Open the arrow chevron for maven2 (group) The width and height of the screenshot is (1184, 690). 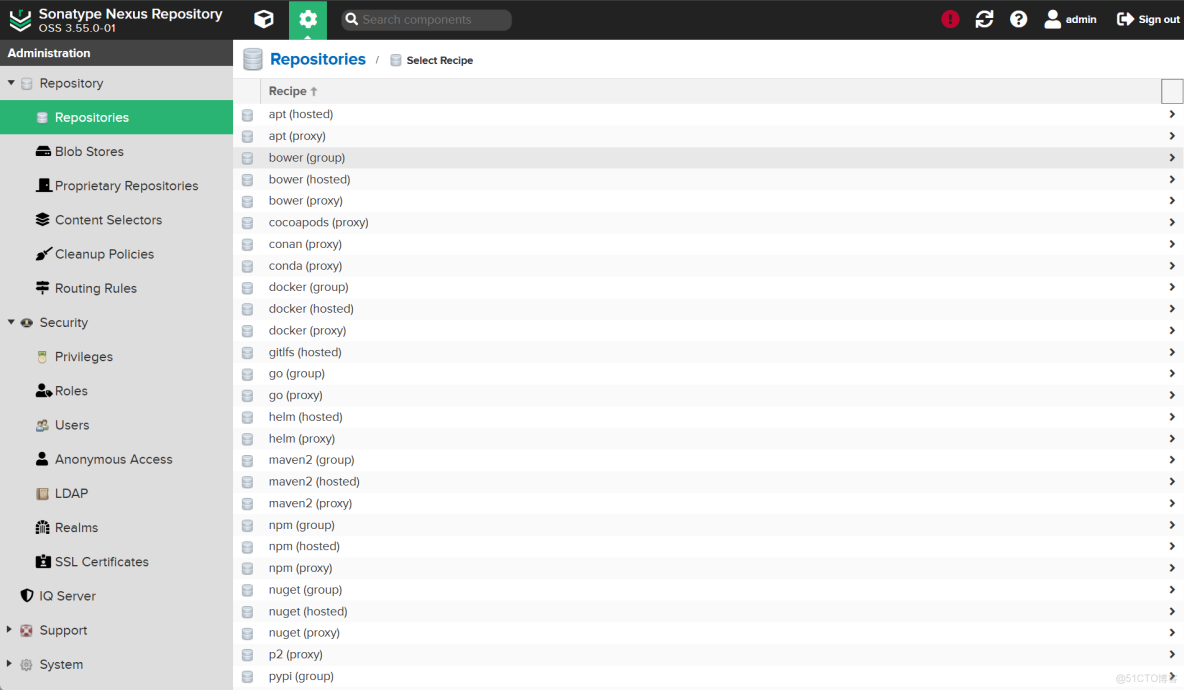pos(1172,460)
